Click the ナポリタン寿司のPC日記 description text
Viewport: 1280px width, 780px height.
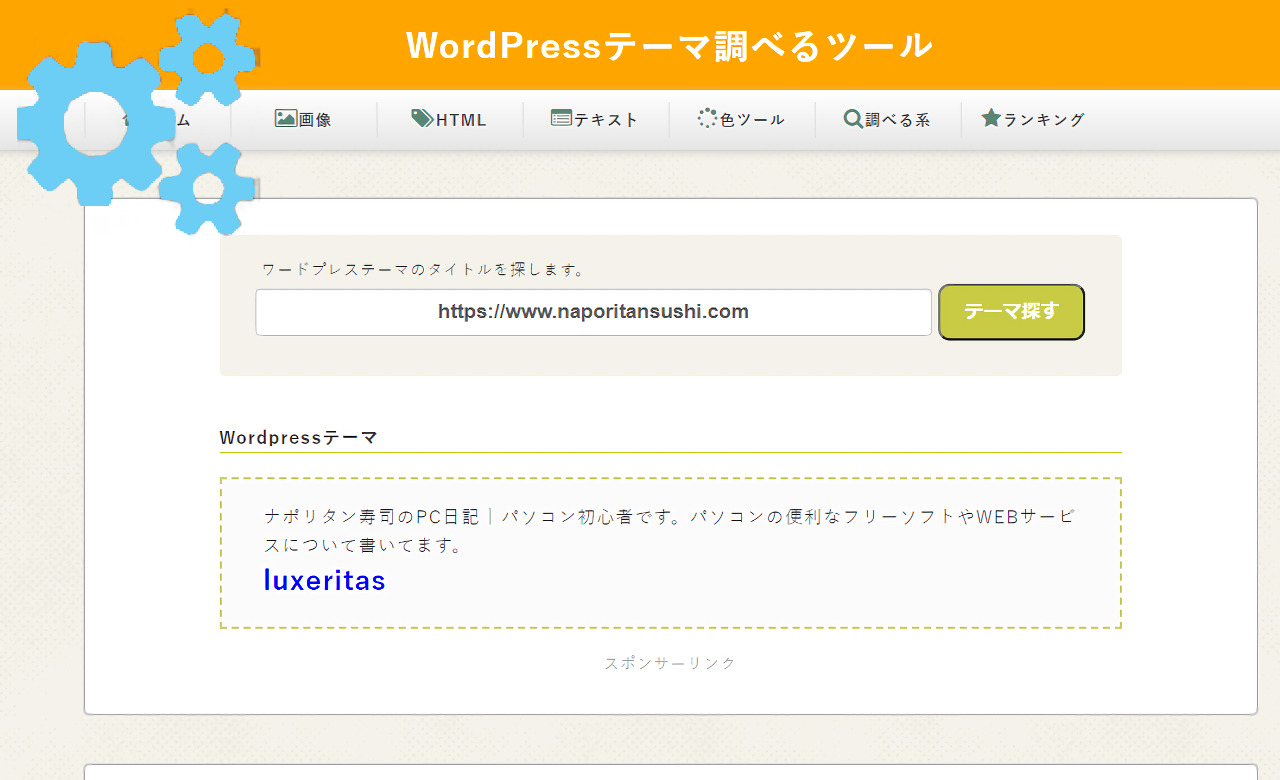pos(669,532)
